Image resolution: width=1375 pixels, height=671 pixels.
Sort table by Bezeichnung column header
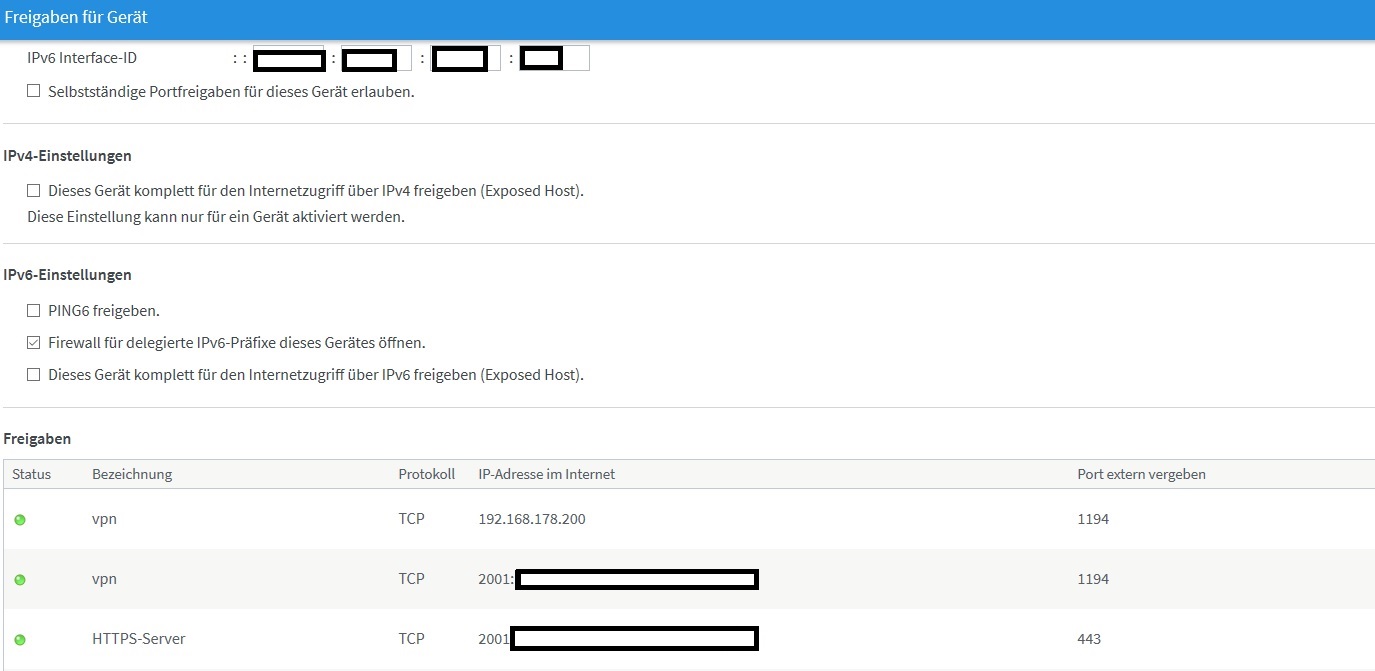(132, 474)
